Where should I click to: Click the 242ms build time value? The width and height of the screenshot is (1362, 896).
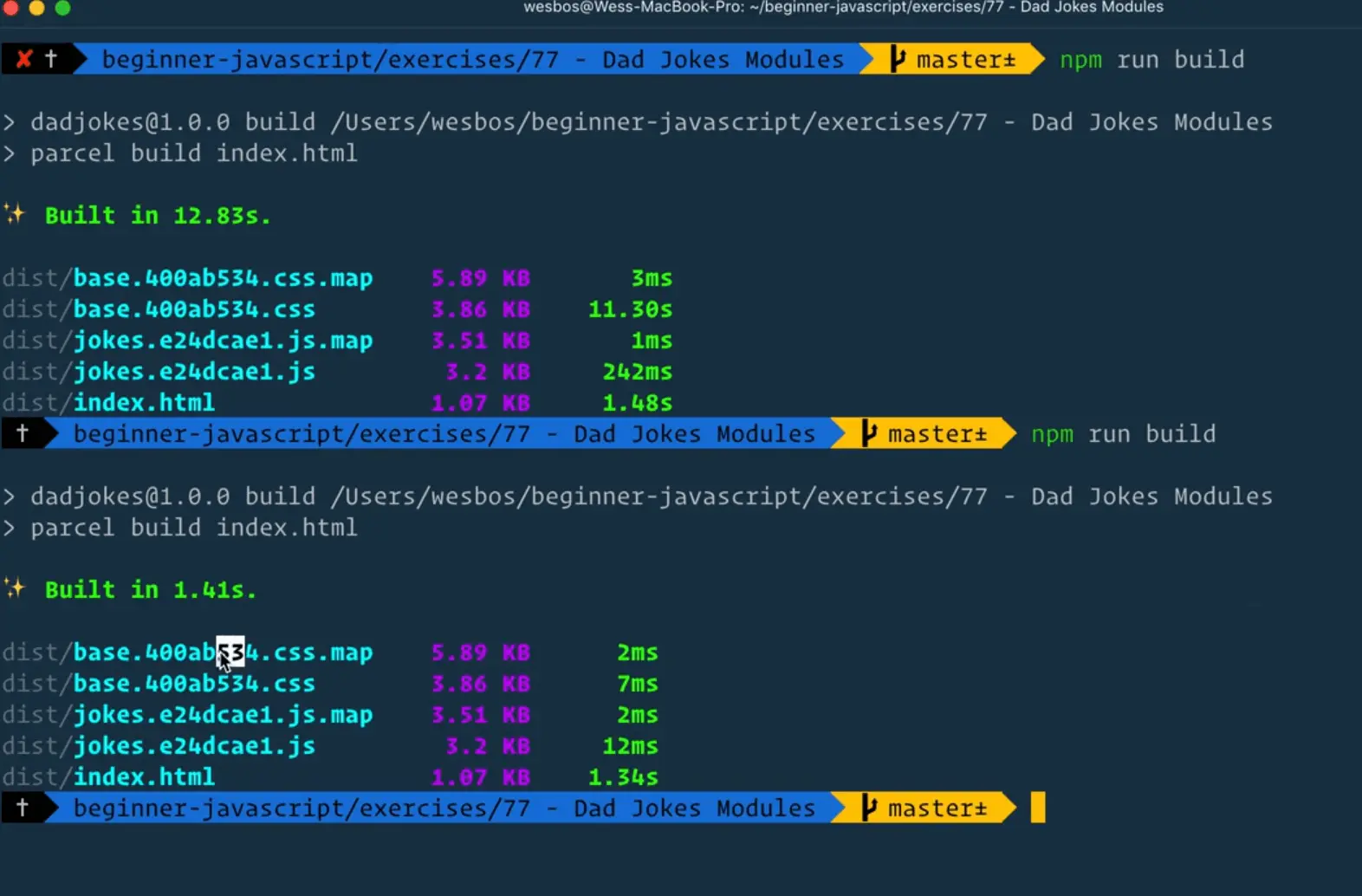[x=637, y=372]
